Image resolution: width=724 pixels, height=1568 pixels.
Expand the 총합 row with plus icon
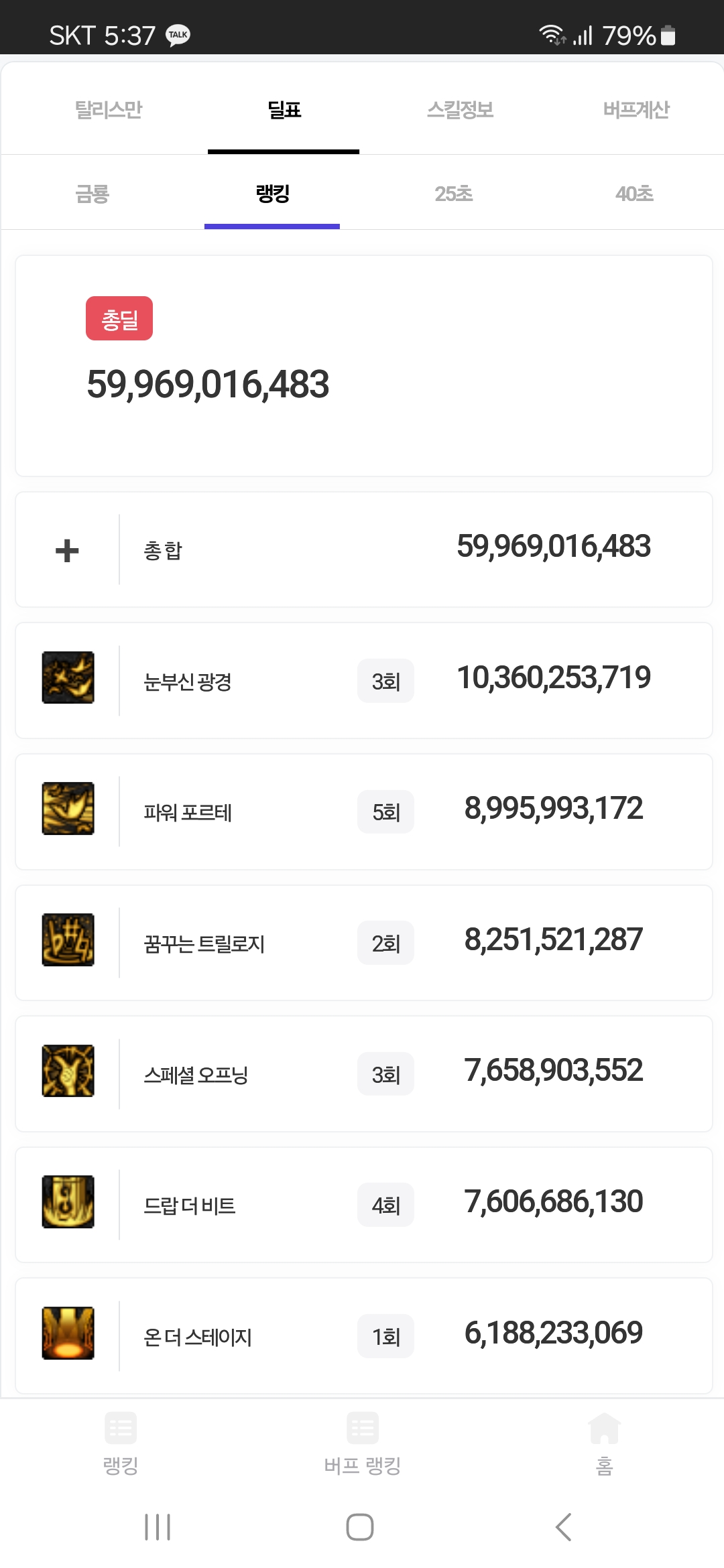coord(67,550)
